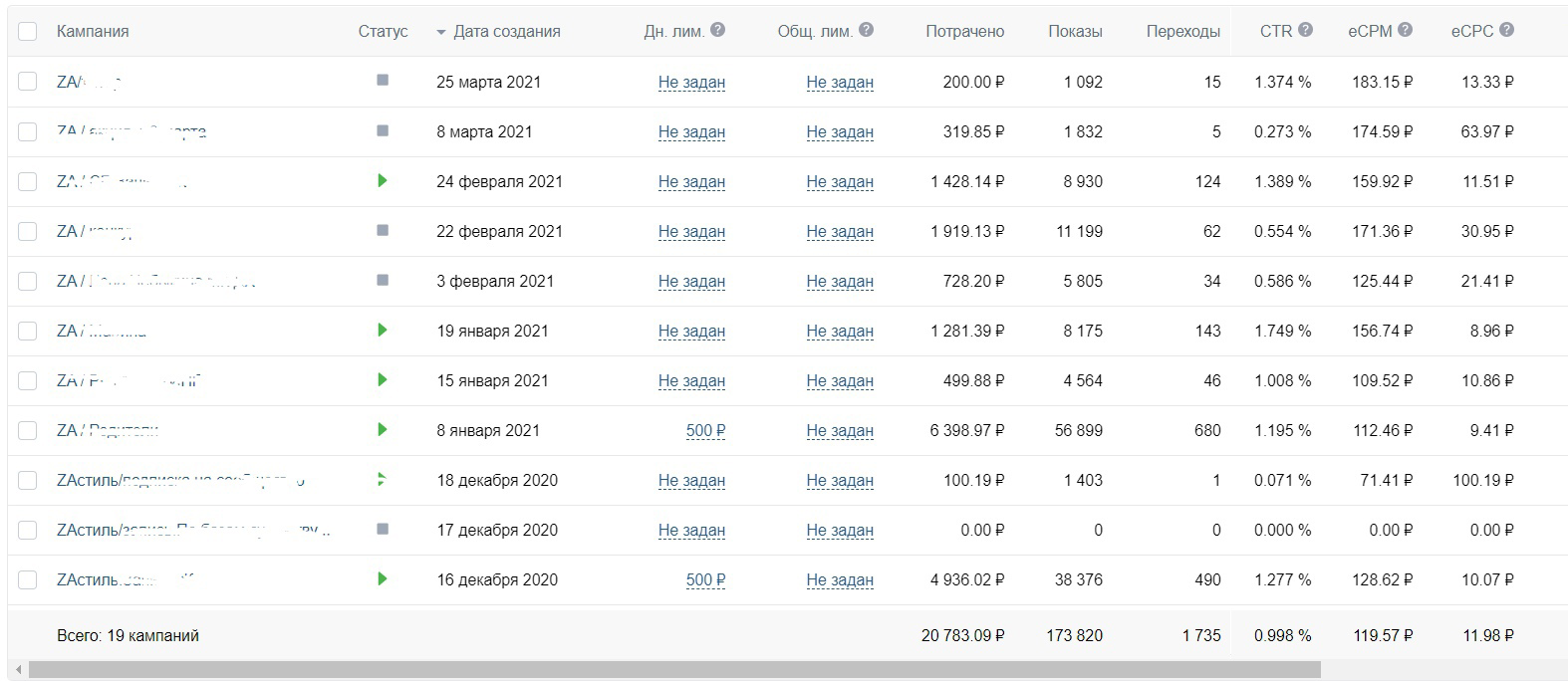Sort by Дата создания column arrow
Viewport: 1568px width, 681px height.
click(441, 32)
